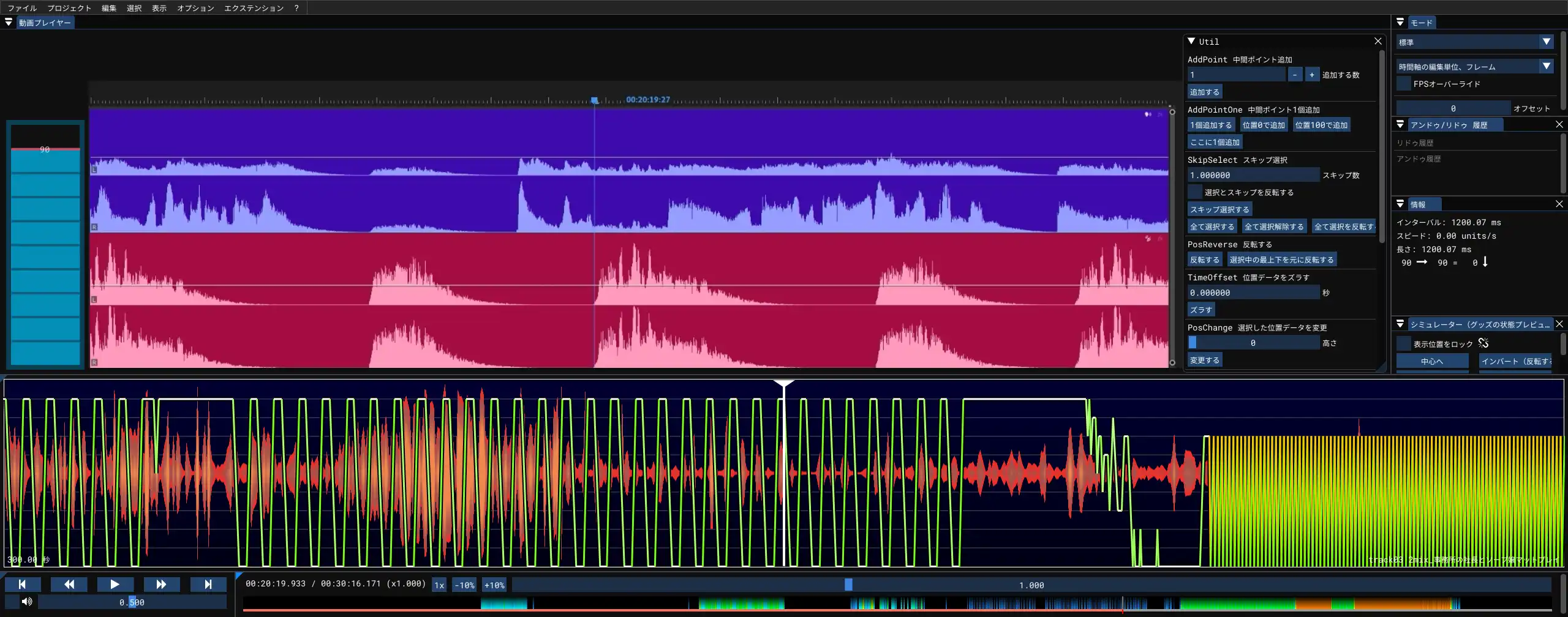Open the 標準 mode dropdown
1568x617 pixels.
tap(1475, 42)
